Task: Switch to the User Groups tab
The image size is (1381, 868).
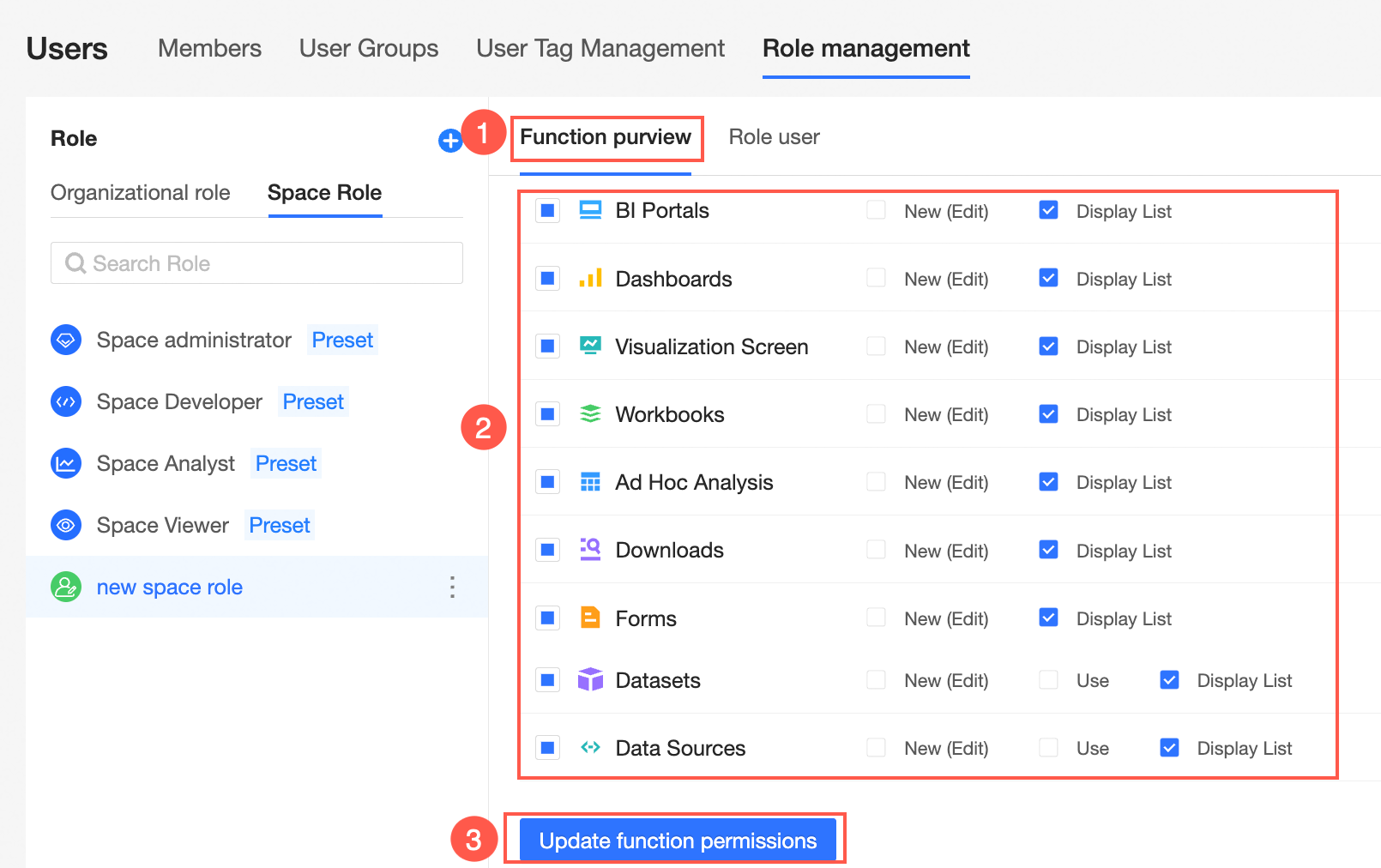Action: [x=369, y=48]
